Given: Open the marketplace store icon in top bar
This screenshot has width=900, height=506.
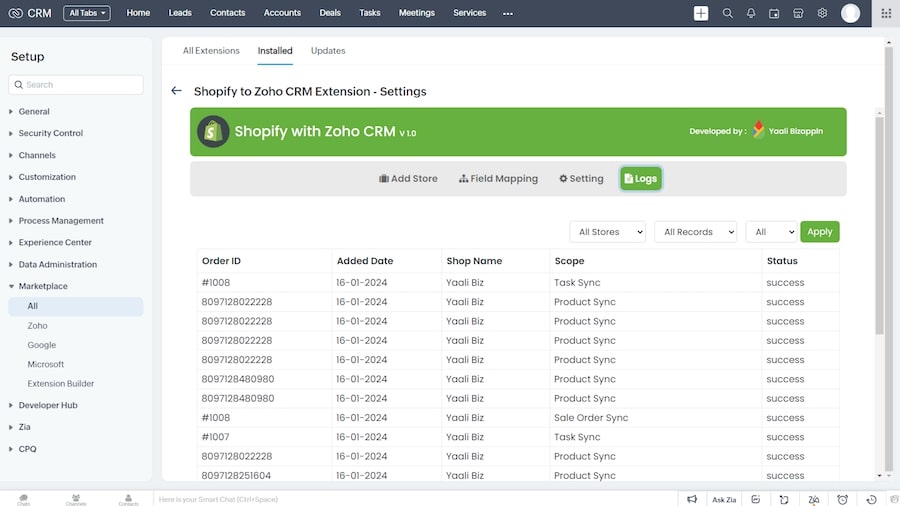Looking at the screenshot, I should click(798, 13).
